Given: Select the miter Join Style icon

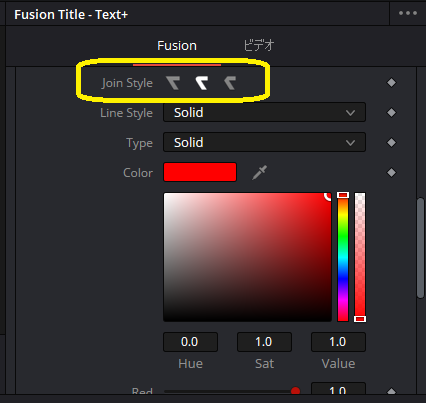Looking at the screenshot, I should click(173, 83).
